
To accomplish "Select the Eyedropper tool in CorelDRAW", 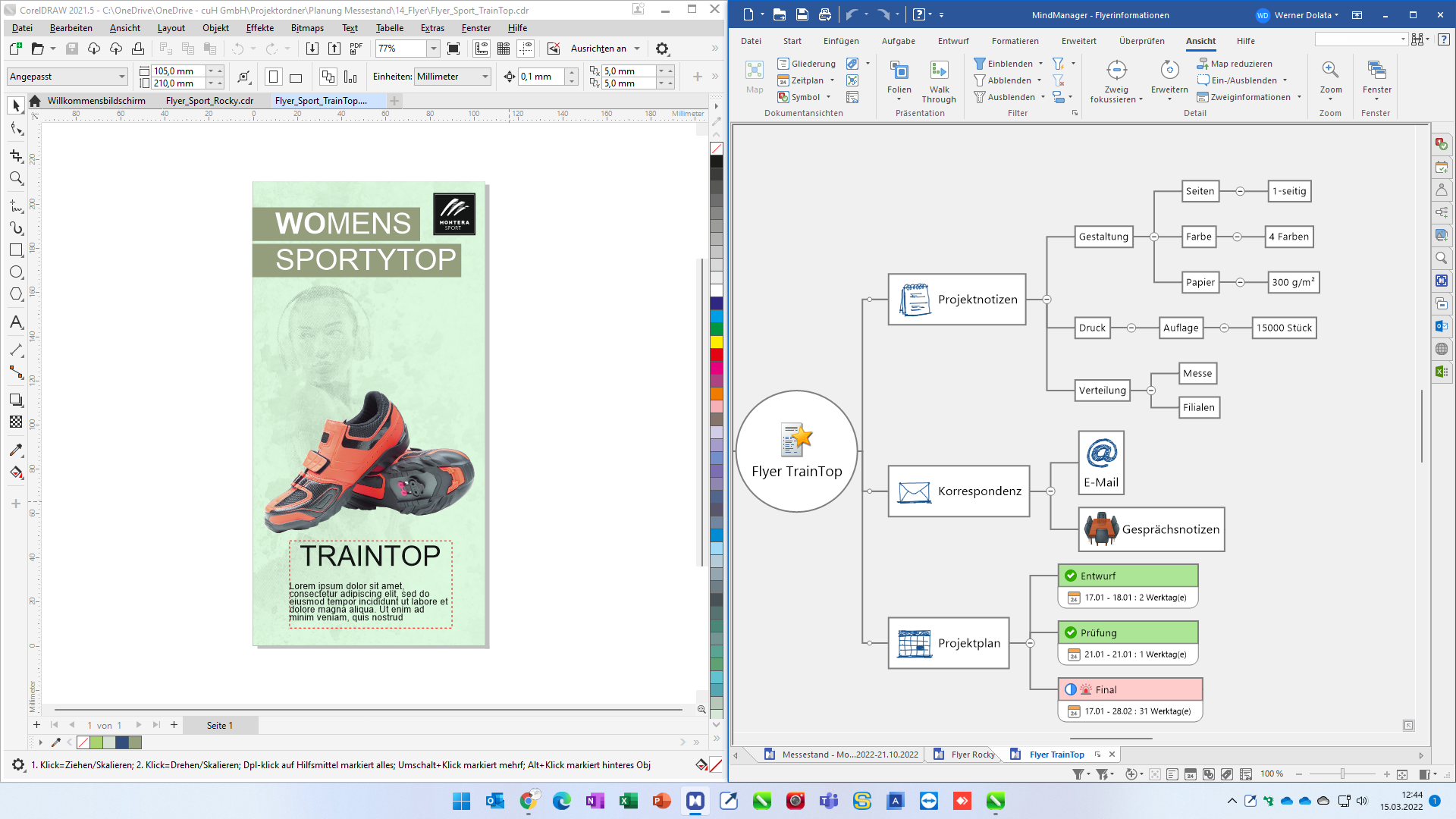I will click(x=16, y=450).
